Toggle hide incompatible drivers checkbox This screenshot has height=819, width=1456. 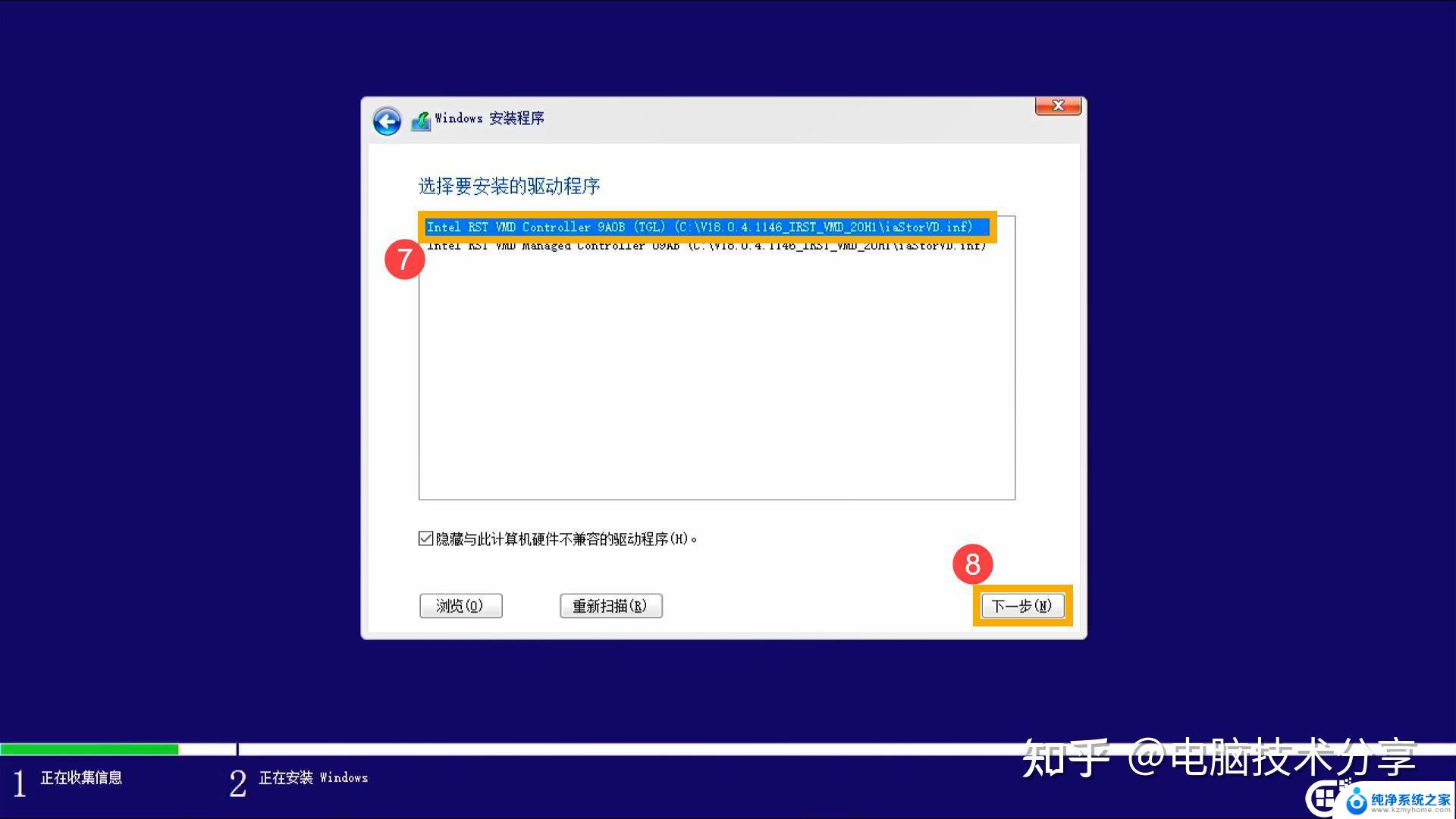coord(424,539)
